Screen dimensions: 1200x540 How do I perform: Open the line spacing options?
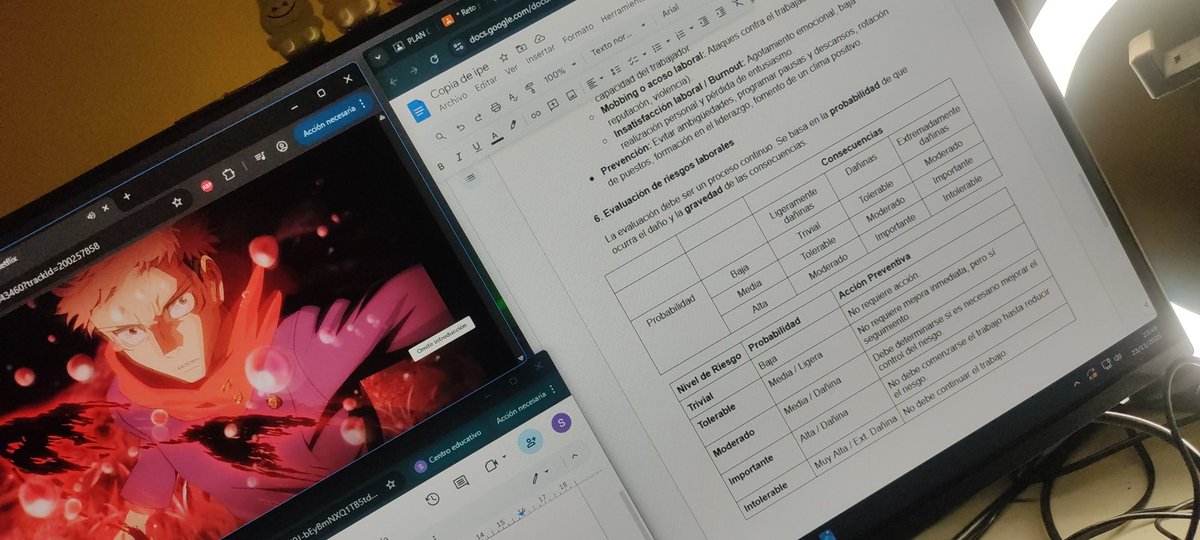(x=615, y=70)
